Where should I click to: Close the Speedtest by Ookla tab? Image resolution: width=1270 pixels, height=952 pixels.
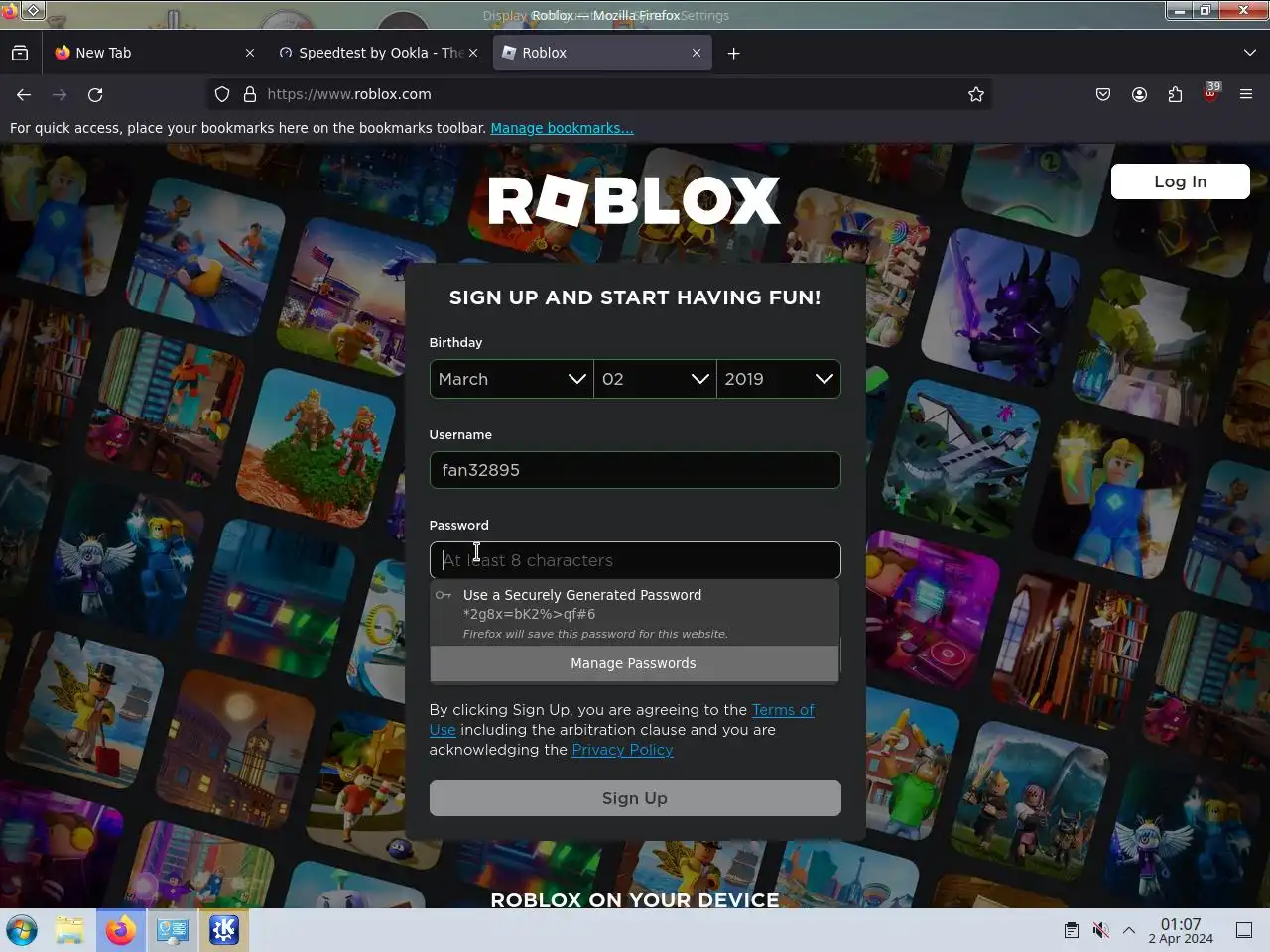click(473, 53)
